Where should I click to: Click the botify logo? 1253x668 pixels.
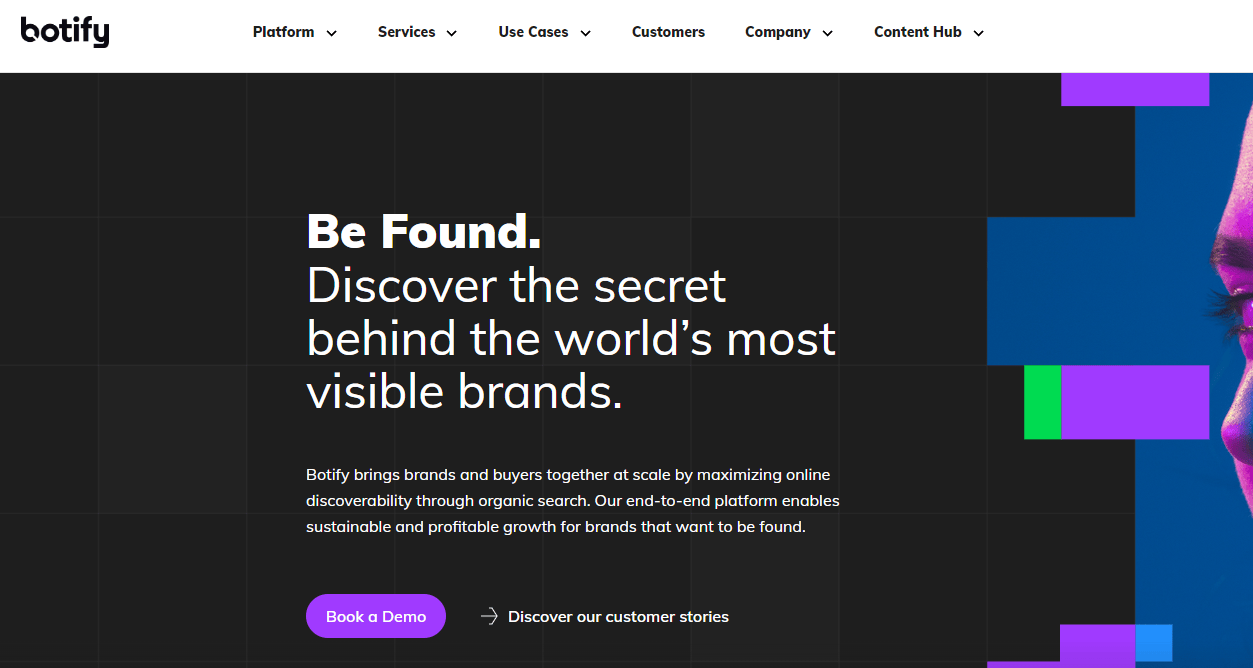pos(64,32)
